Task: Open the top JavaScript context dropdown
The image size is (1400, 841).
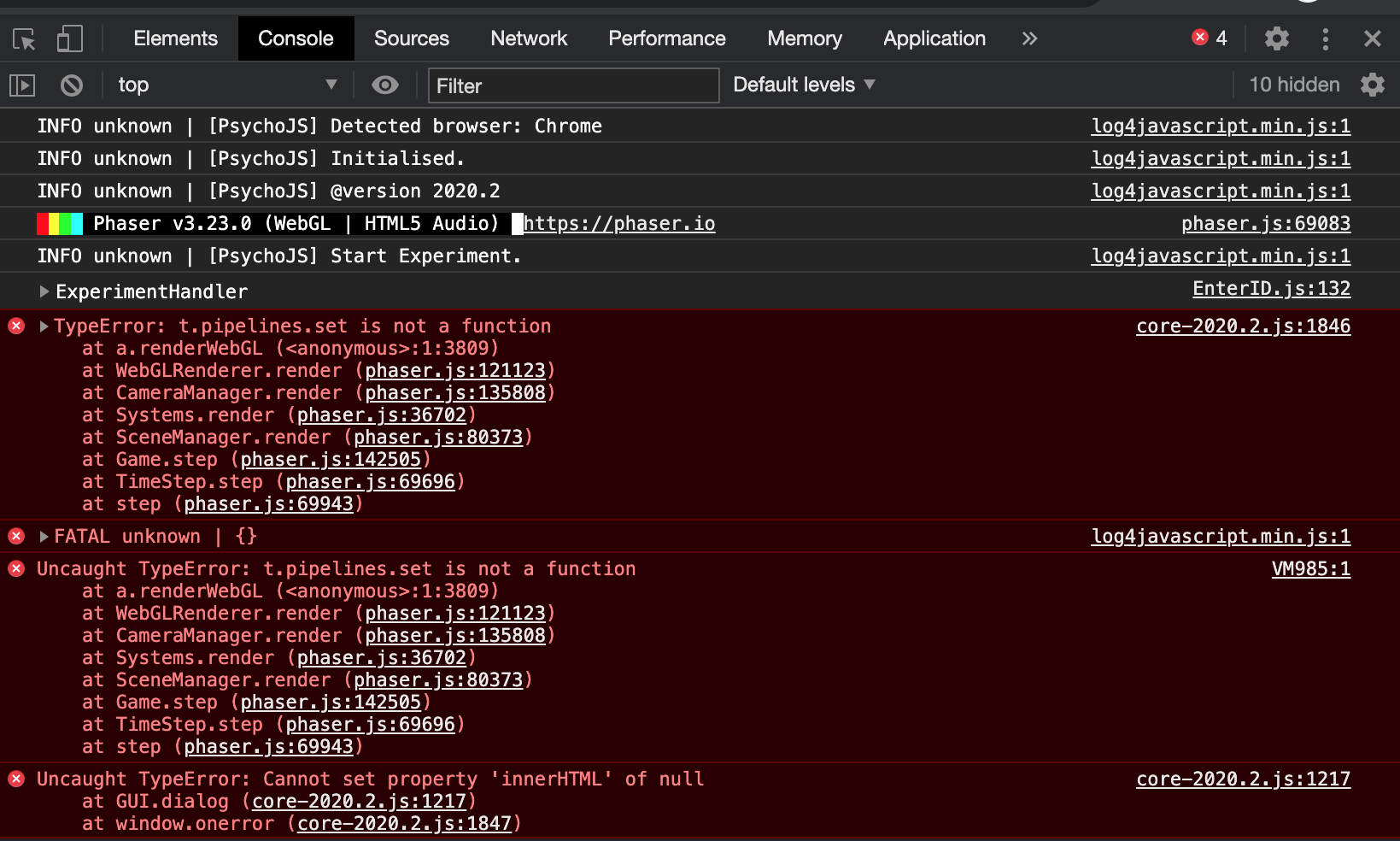Action: (226, 85)
